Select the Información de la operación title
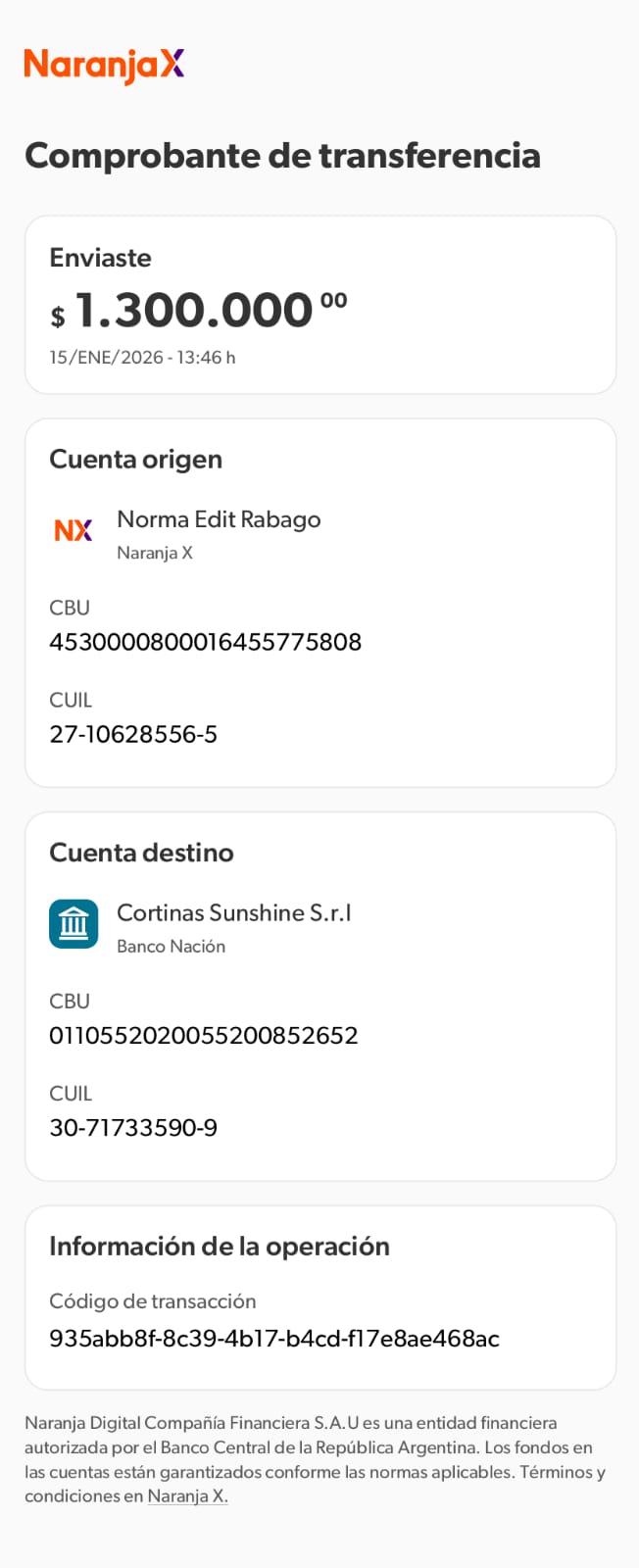 220,1247
